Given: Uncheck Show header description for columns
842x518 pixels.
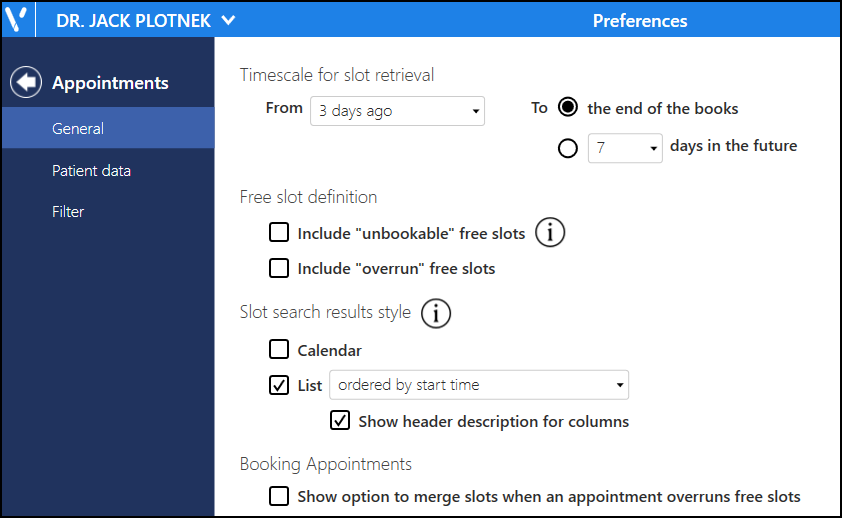Looking at the screenshot, I should coord(340,421).
